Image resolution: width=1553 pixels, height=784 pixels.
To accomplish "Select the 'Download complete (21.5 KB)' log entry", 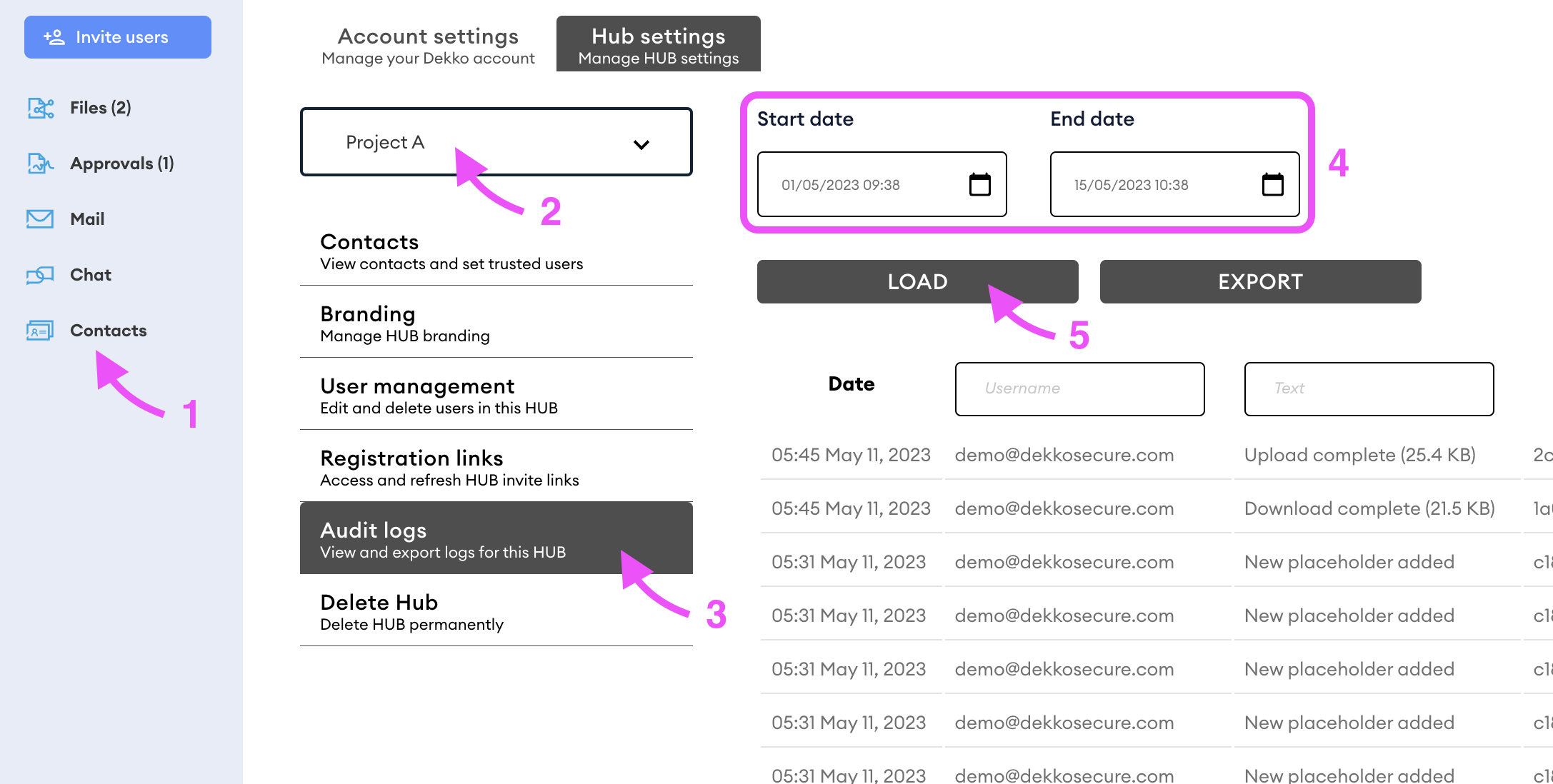I will click(1370, 508).
